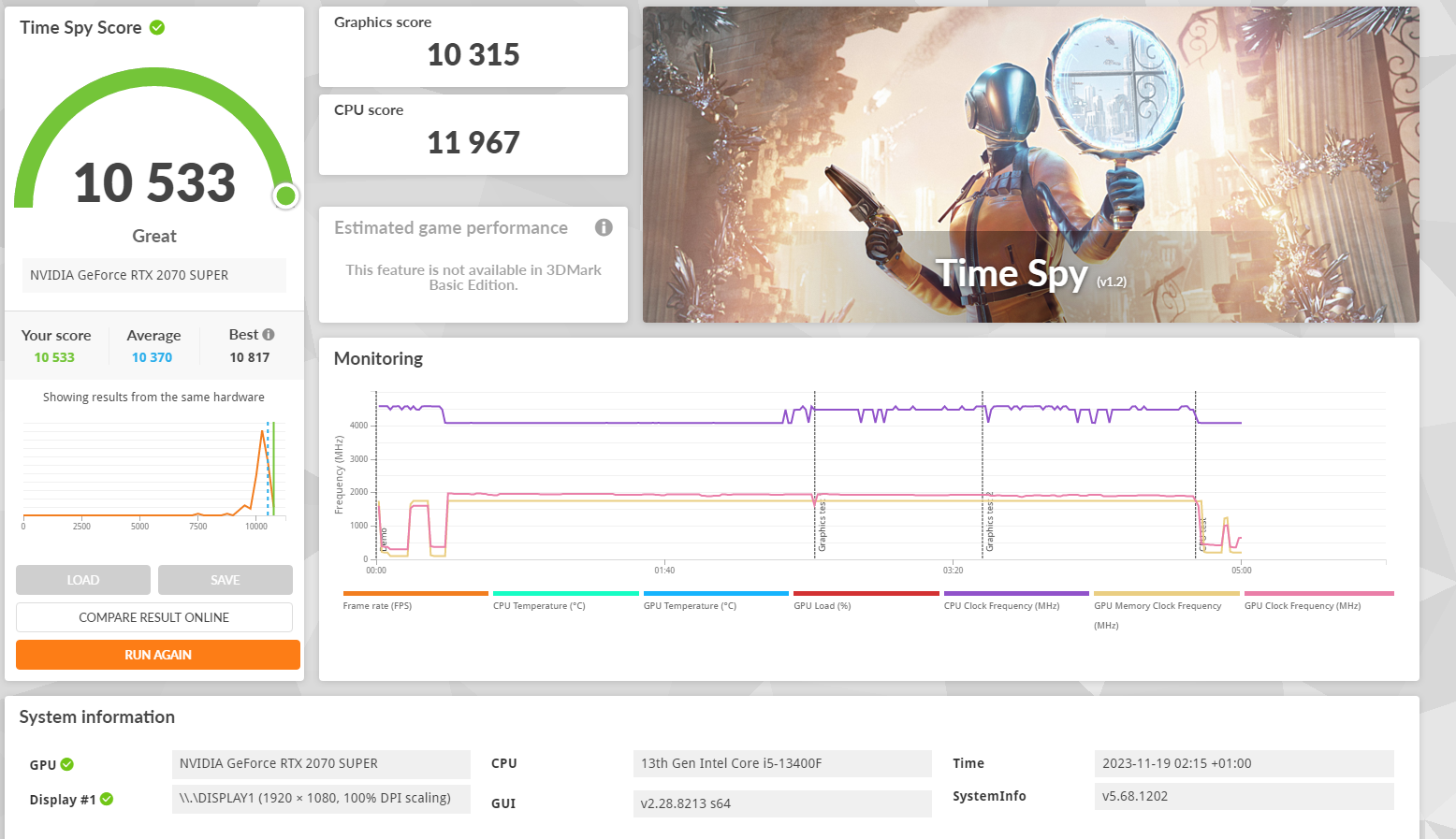Click the info icon beside Estimated game performance
The width and height of the screenshot is (1456, 839).
(x=604, y=227)
